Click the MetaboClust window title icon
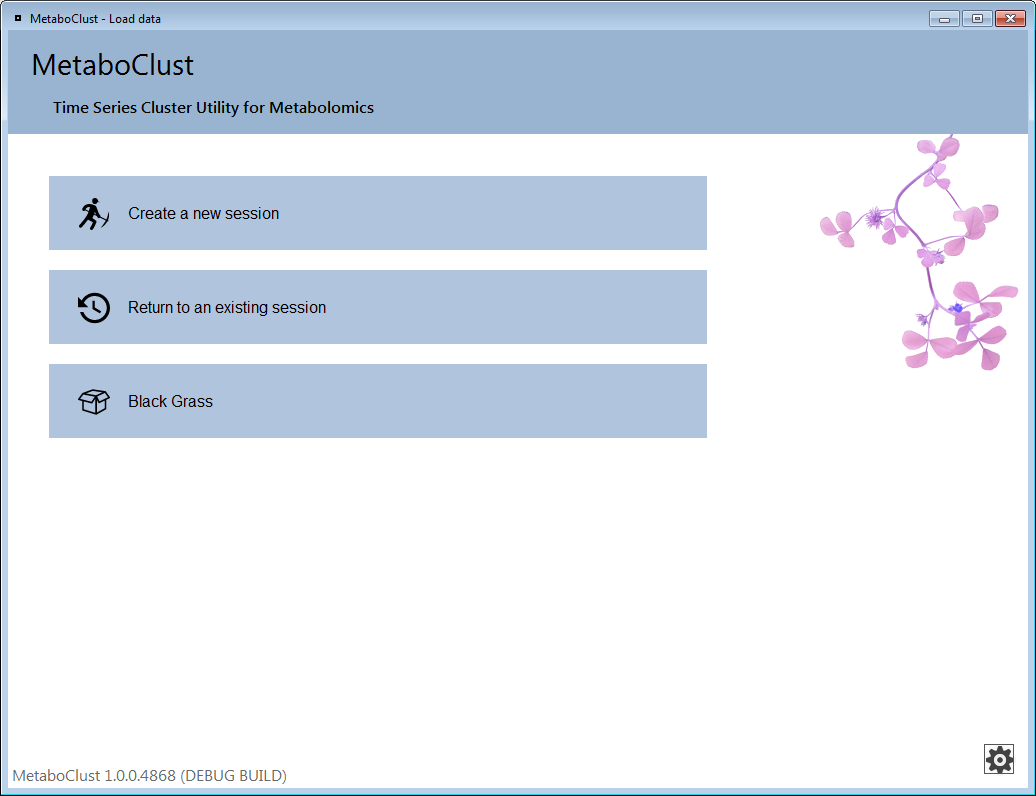Viewport: 1036px width, 796px height. tap(18, 18)
